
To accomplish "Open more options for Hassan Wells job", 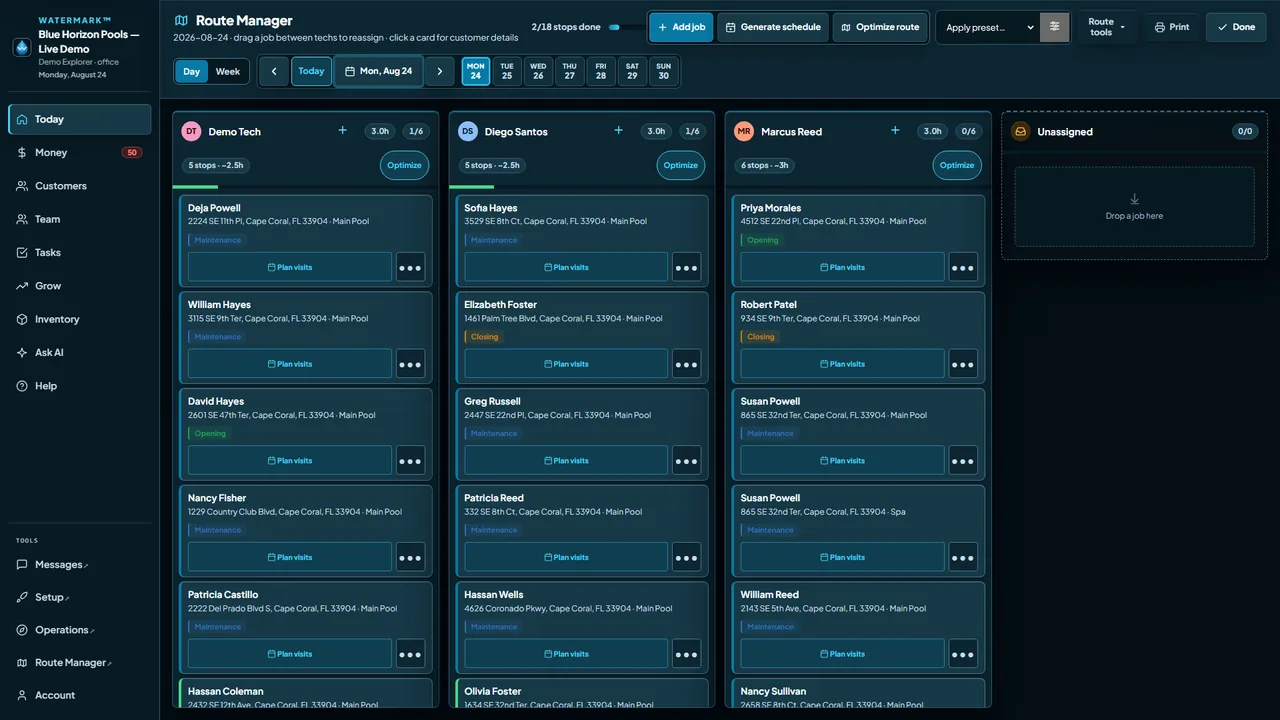I will 686,654.
